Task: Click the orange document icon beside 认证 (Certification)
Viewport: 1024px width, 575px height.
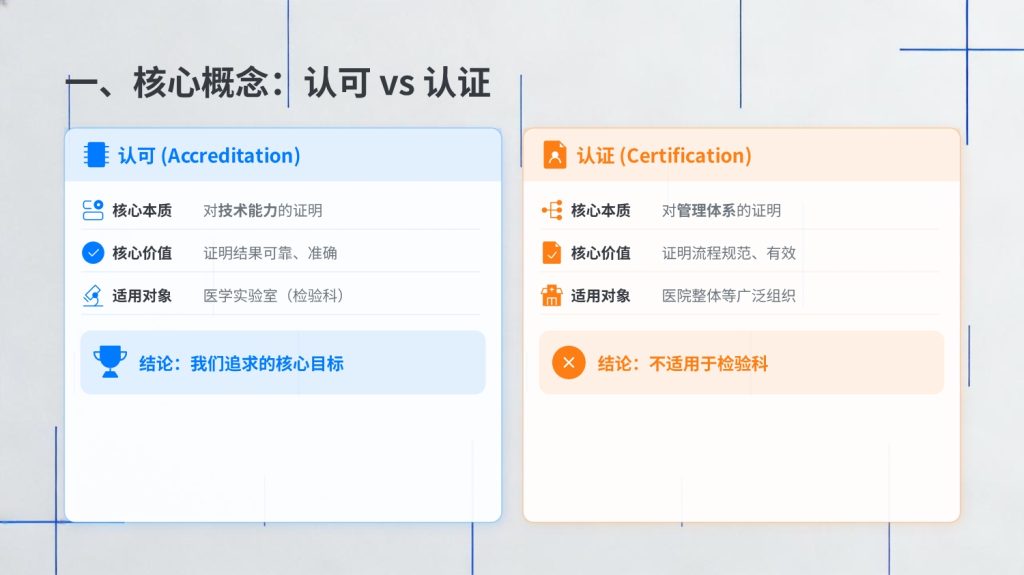Action: pos(554,155)
